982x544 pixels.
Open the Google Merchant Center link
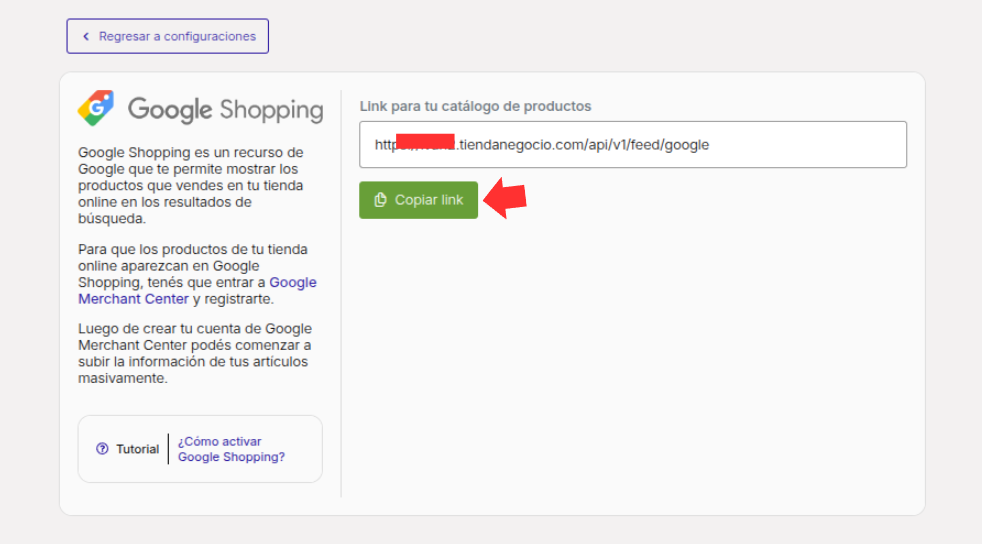pos(197,290)
